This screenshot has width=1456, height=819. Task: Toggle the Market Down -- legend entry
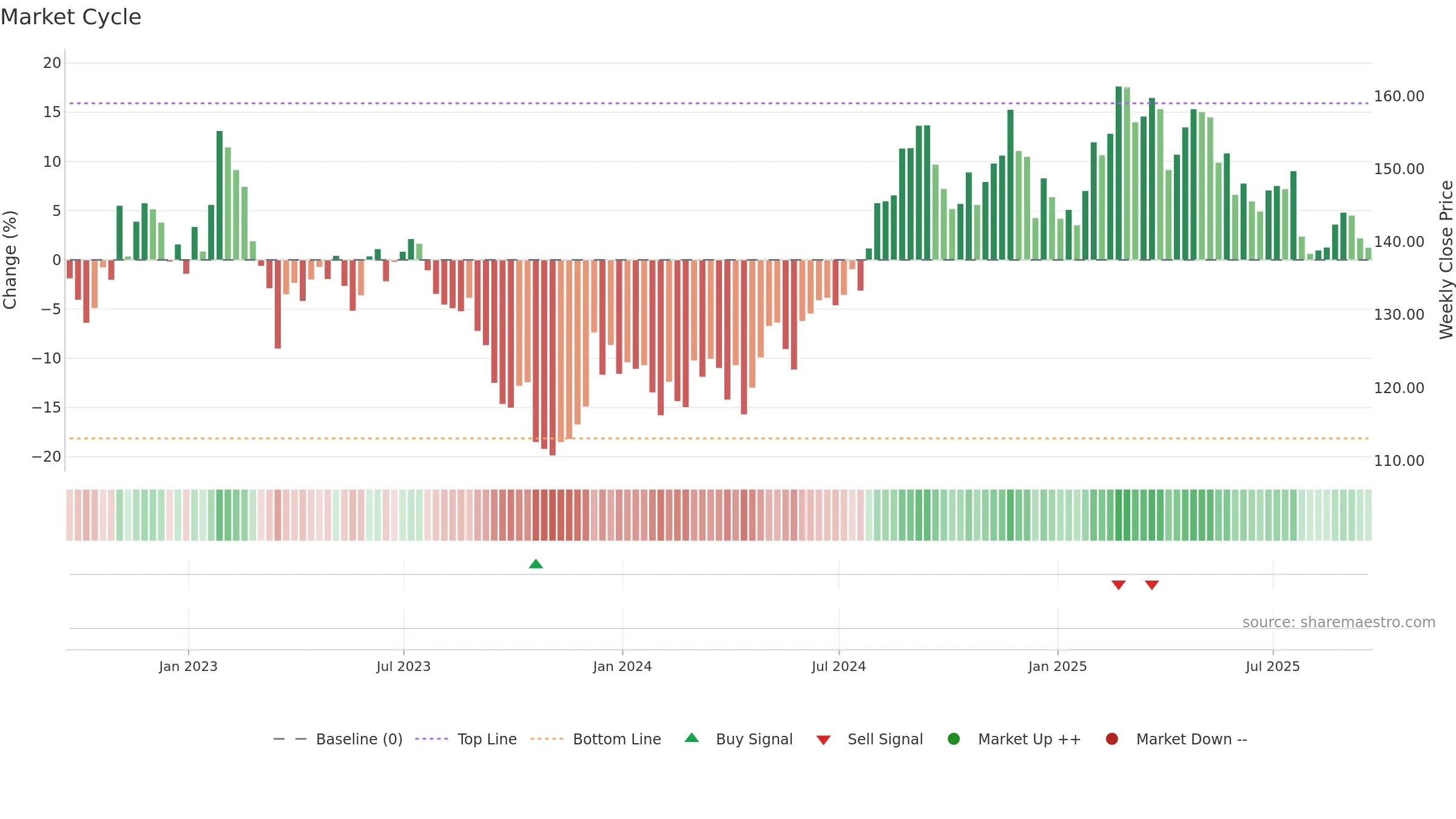(x=1176, y=739)
